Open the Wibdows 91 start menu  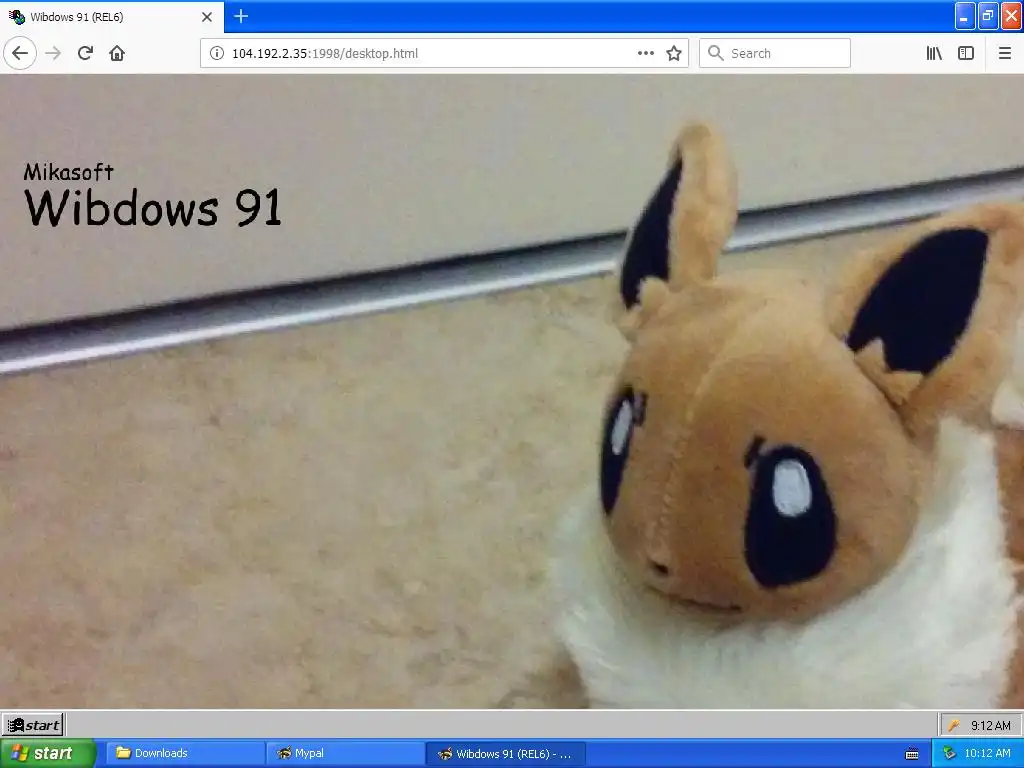[33, 725]
